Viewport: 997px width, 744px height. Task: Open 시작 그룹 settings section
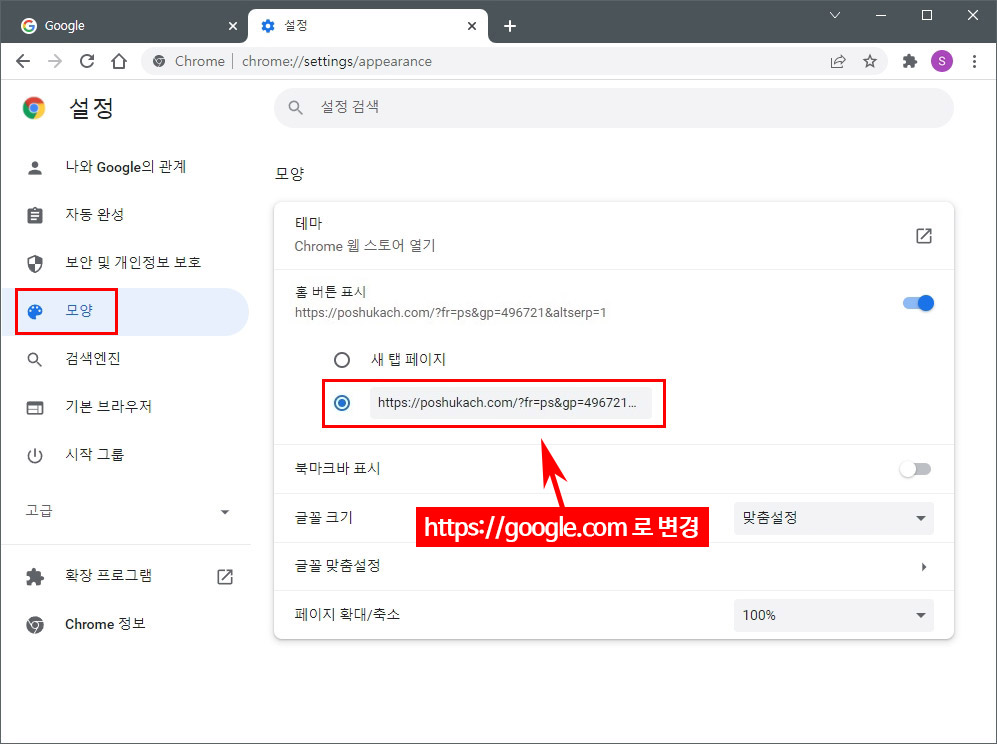pos(126,456)
